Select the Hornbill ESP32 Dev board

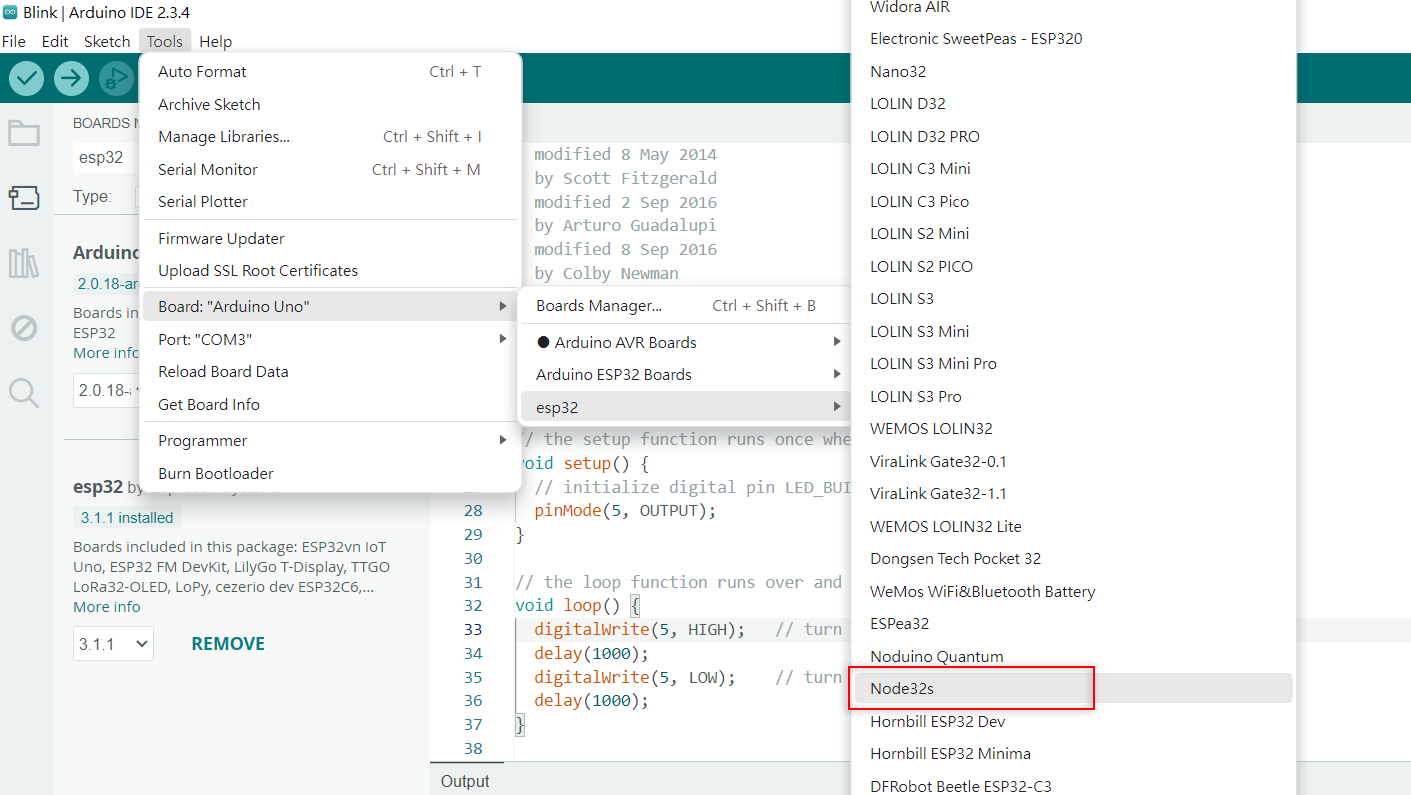point(1071,721)
